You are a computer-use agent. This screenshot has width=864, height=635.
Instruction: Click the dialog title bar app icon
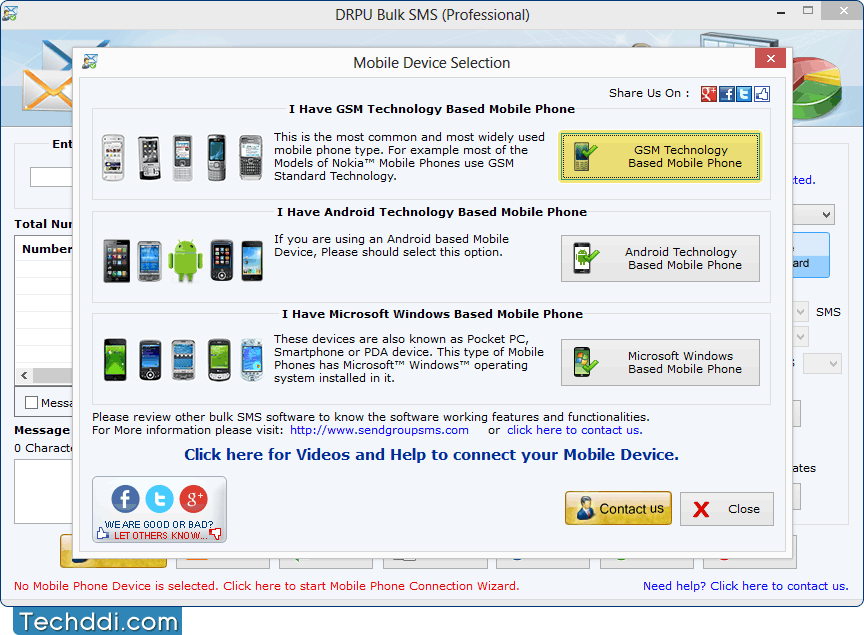pyautogui.click(x=90, y=62)
